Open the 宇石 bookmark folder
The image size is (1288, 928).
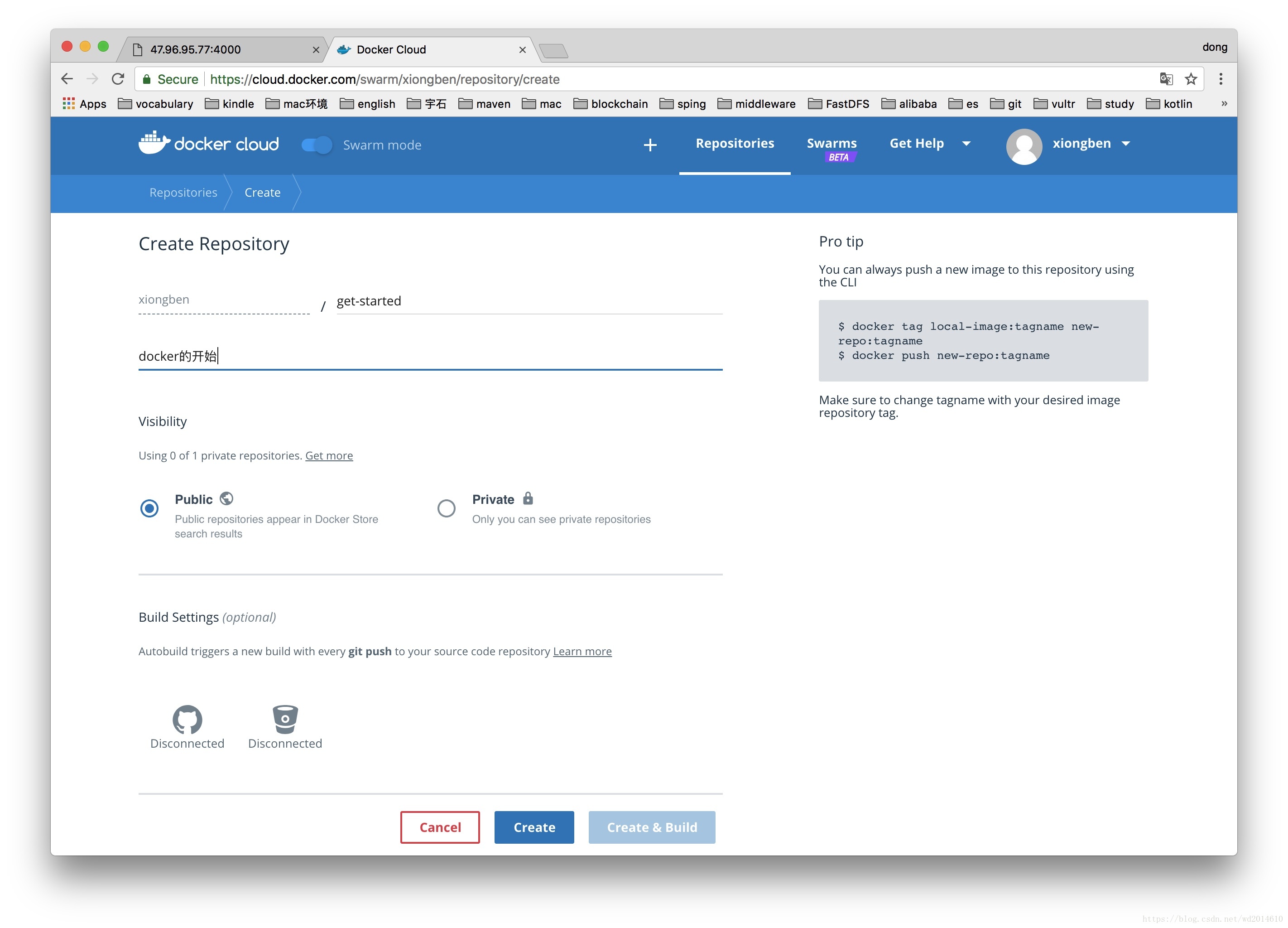pos(426,104)
